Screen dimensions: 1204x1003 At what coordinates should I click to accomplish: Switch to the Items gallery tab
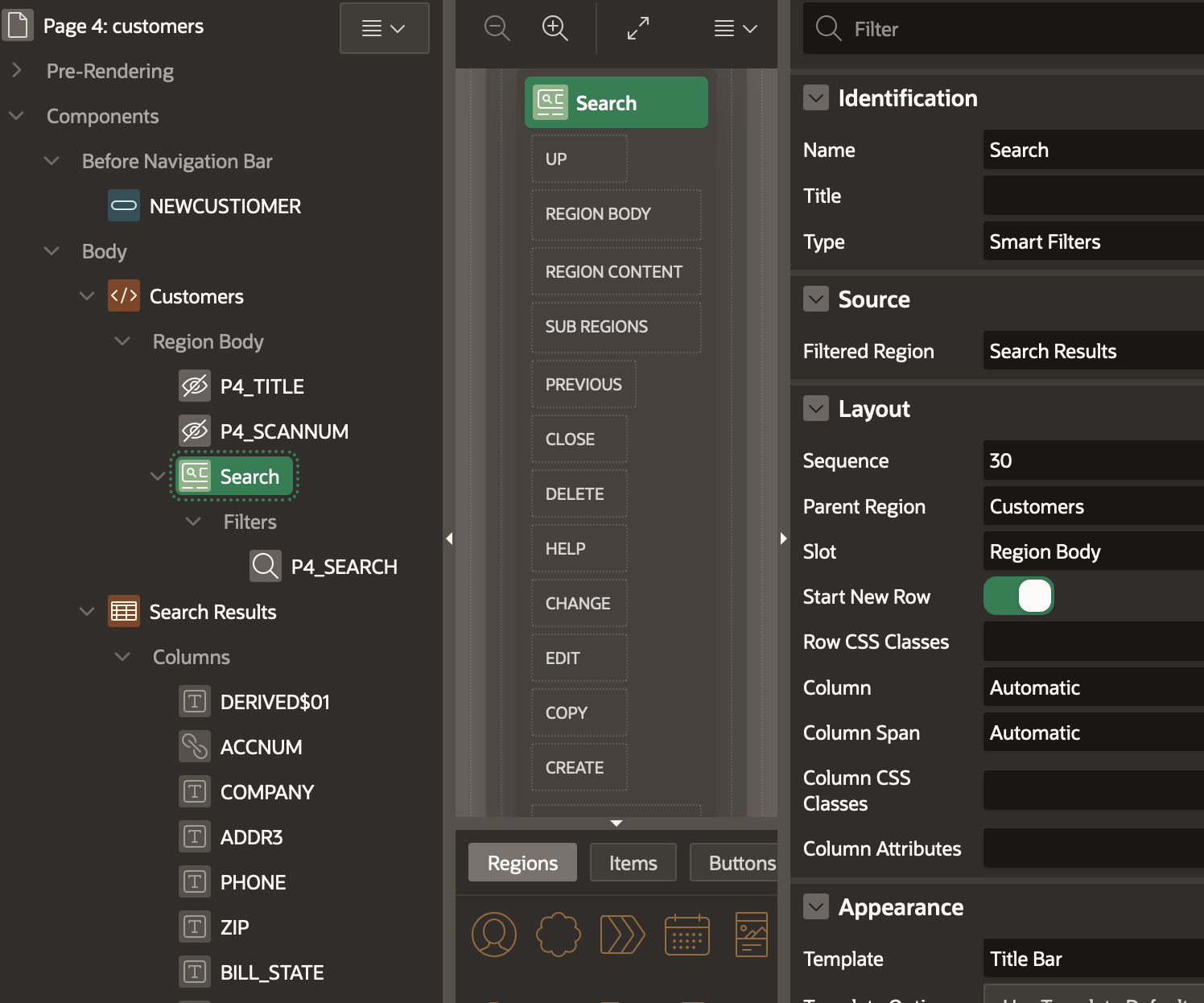633,863
